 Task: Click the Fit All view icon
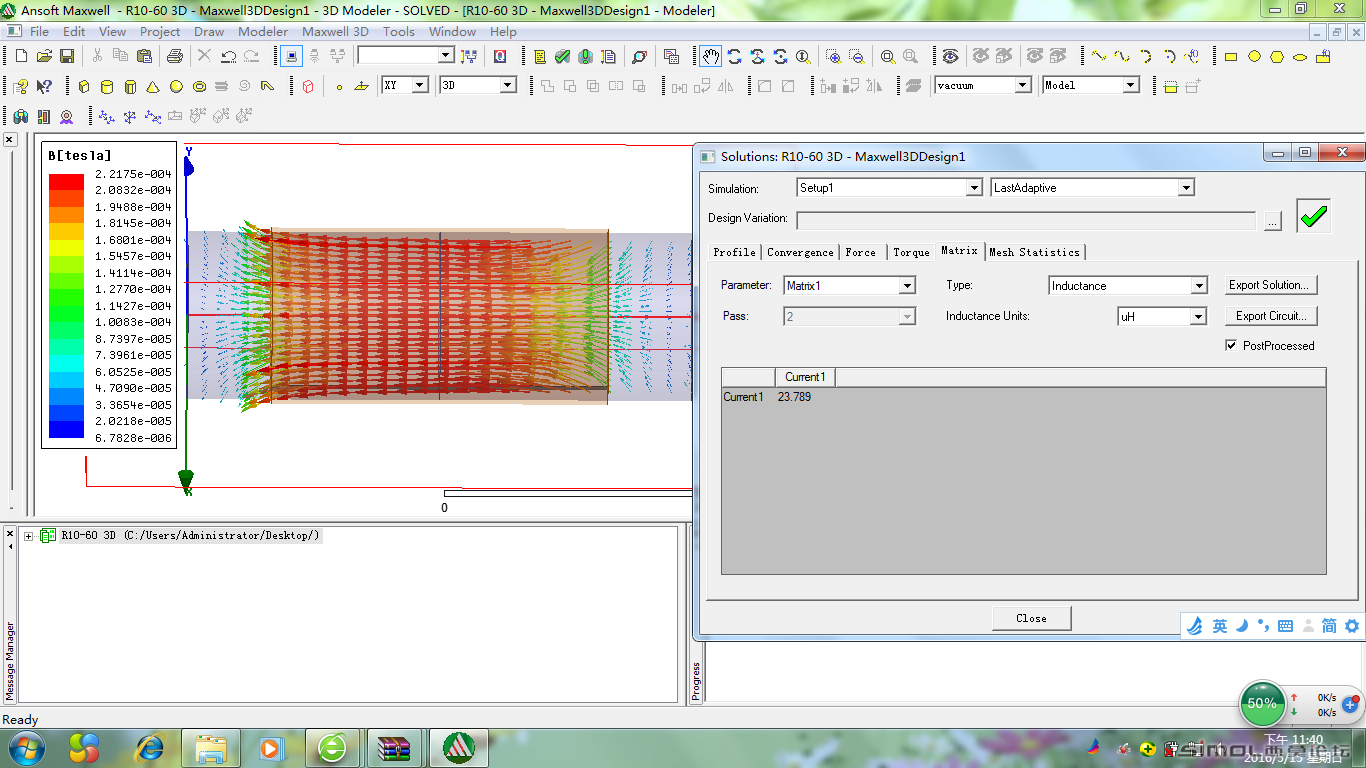(x=887, y=56)
